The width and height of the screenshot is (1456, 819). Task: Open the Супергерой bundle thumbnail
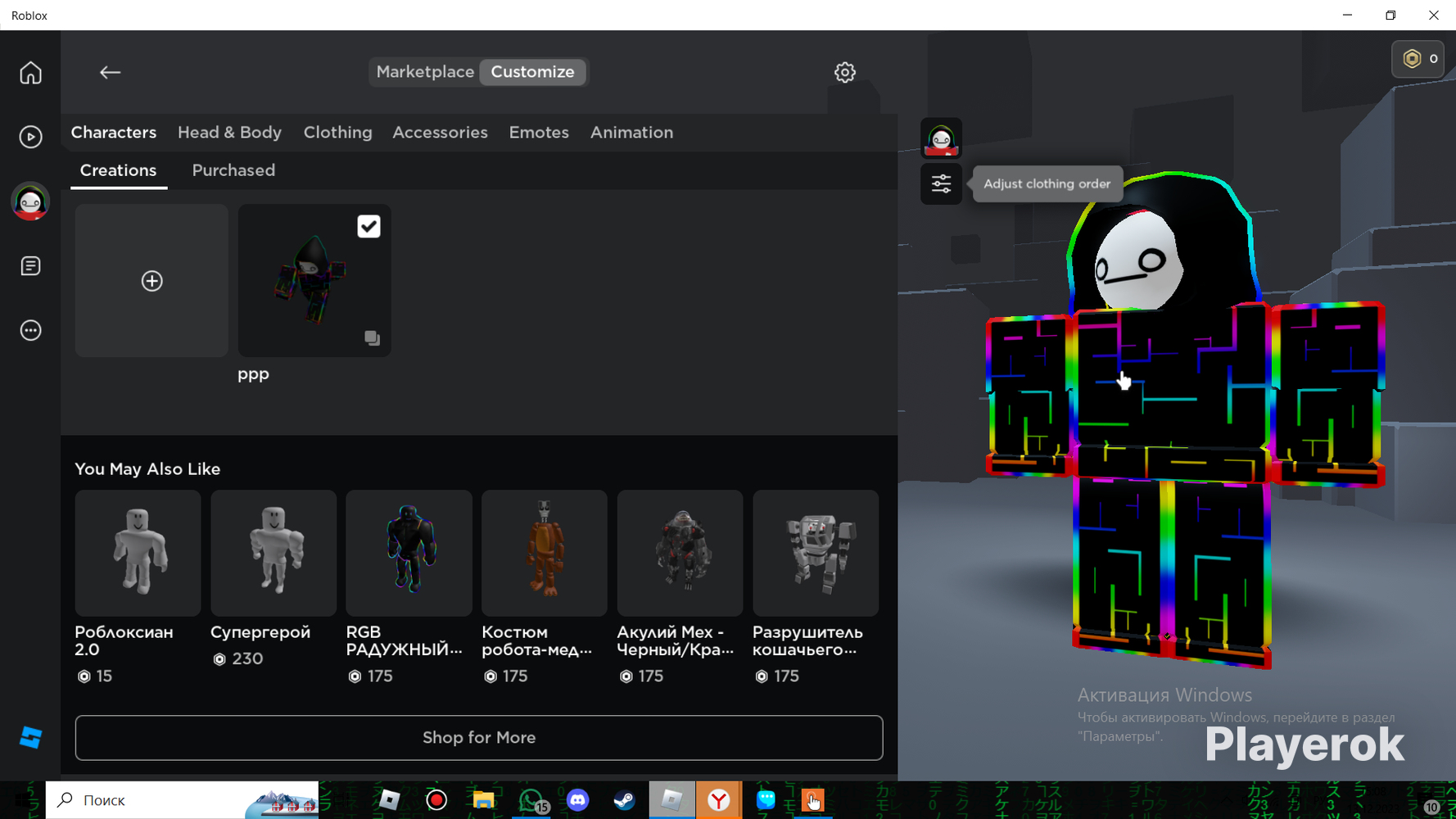click(x=274, y=553)
